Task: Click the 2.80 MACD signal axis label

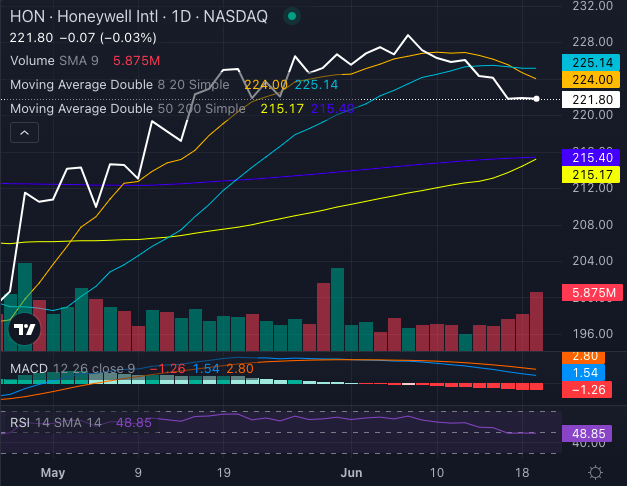Action: 583,356
